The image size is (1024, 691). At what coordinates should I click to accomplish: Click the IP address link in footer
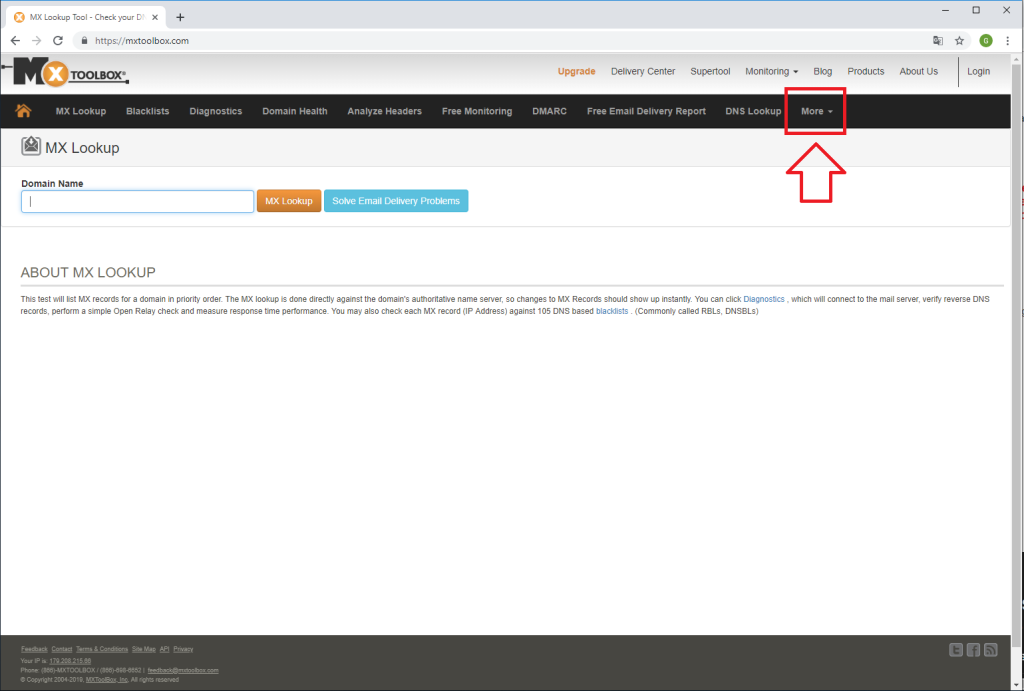[x=70, y=661]
